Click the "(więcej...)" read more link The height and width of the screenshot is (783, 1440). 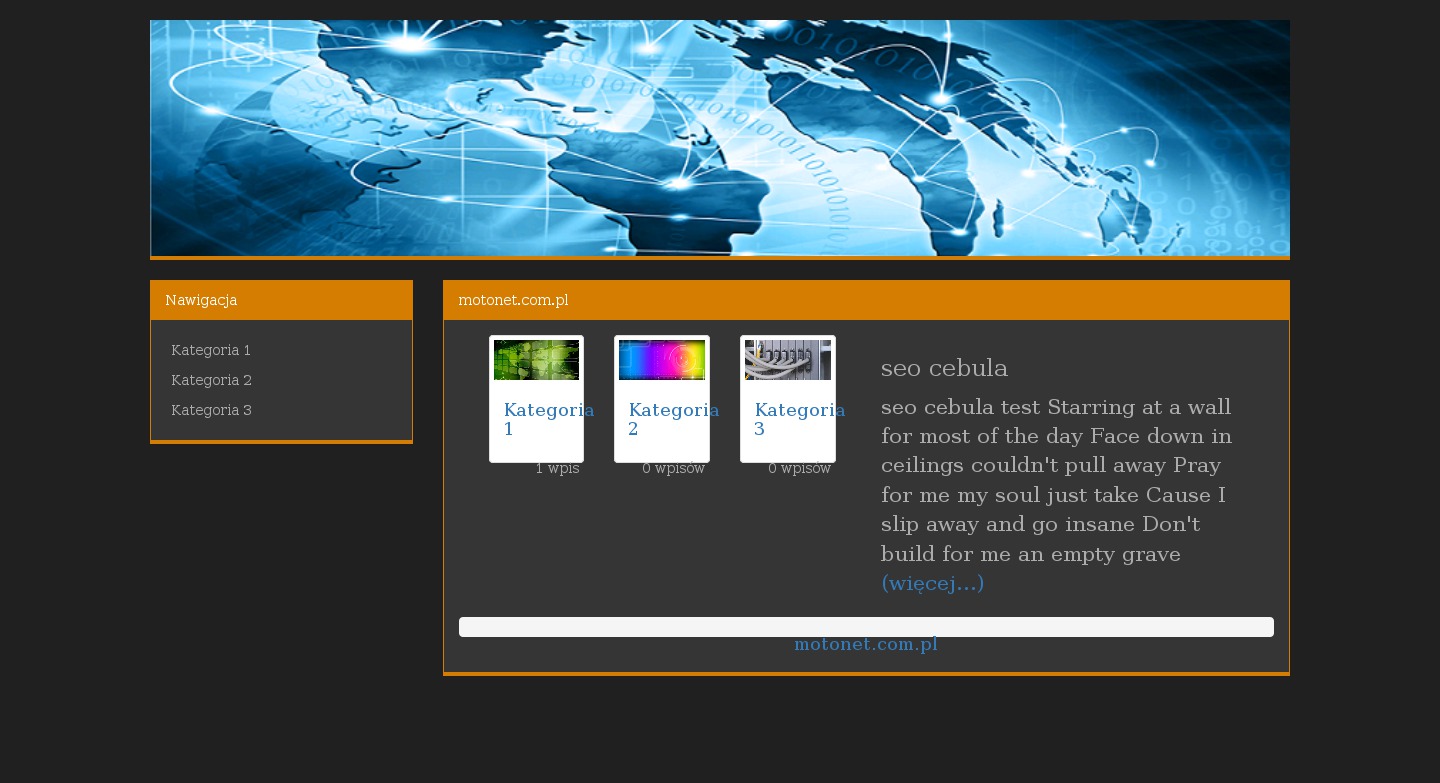point(932,583)
